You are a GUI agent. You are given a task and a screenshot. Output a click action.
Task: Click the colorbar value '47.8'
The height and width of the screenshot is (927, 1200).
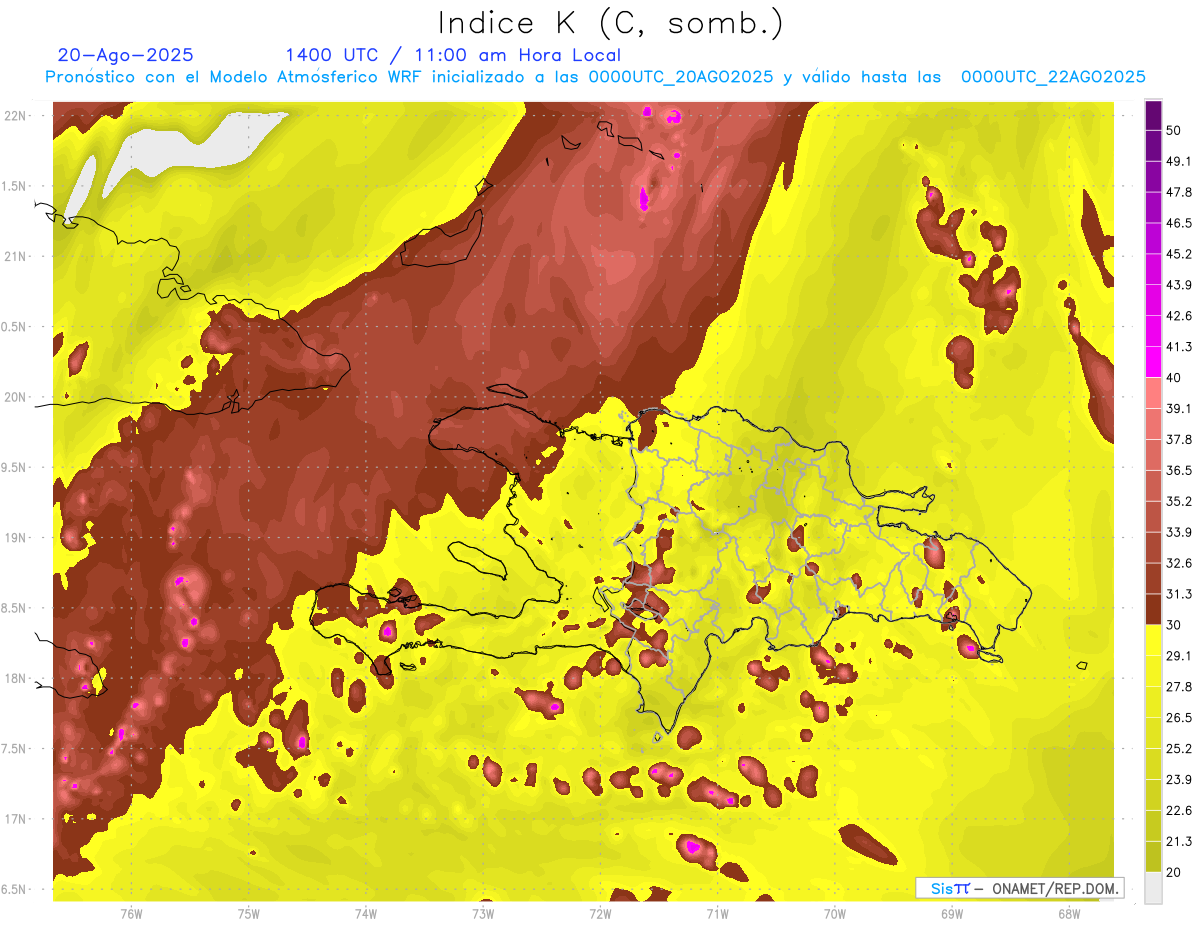(1178, 192)
